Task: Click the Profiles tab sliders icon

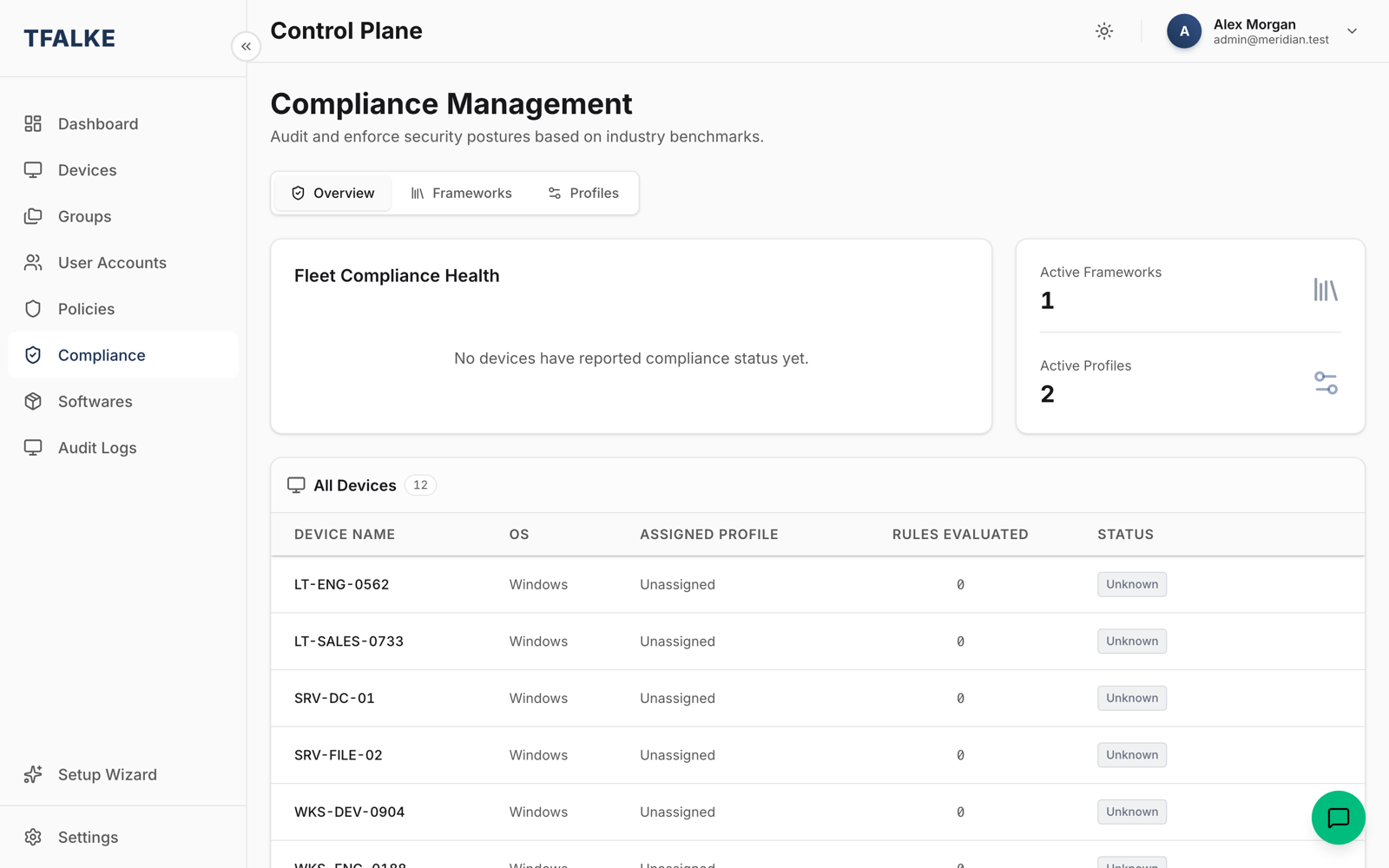Action: 555,193
